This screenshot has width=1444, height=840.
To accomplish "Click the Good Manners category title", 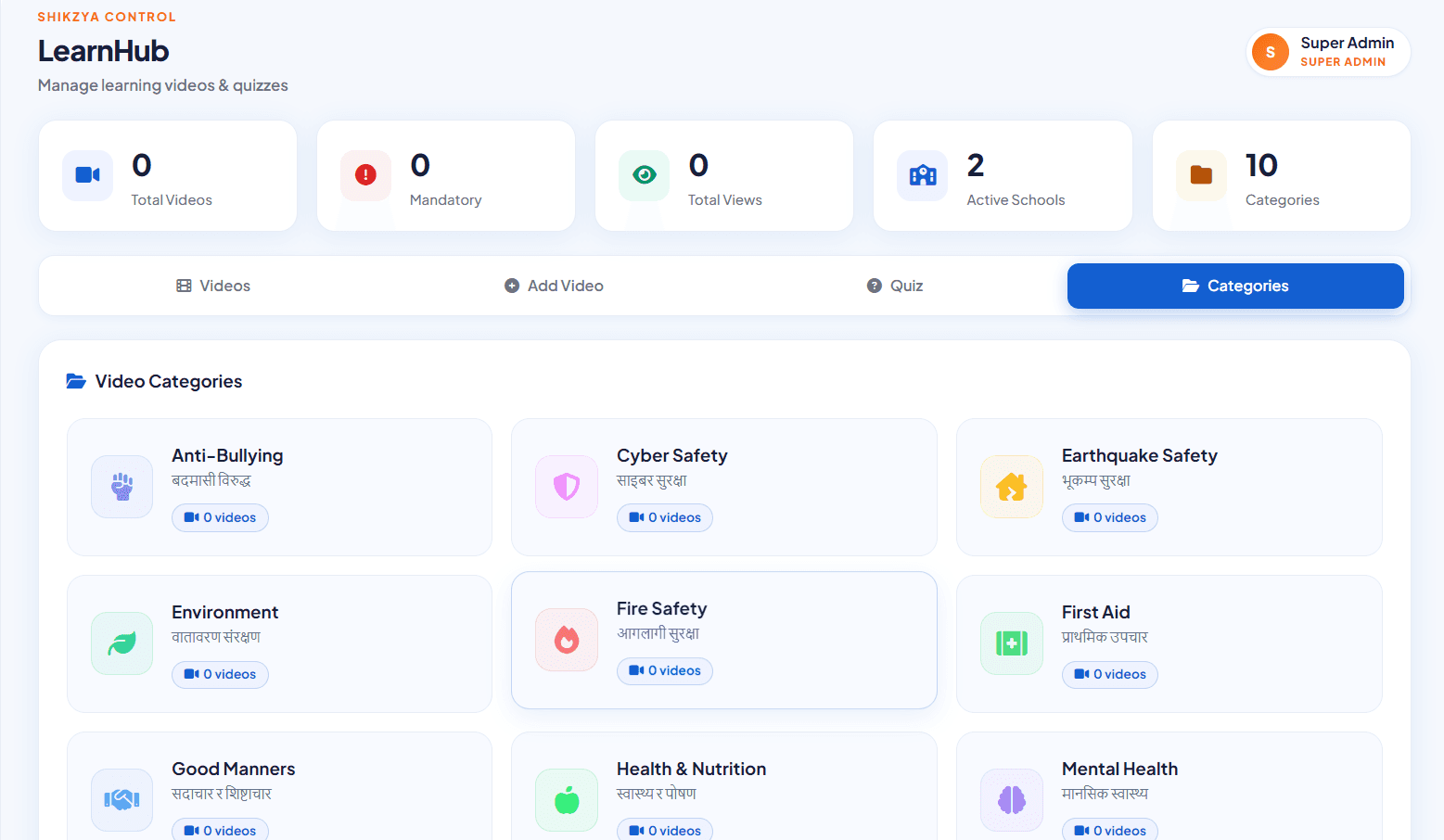I will [x=234, y=769].
